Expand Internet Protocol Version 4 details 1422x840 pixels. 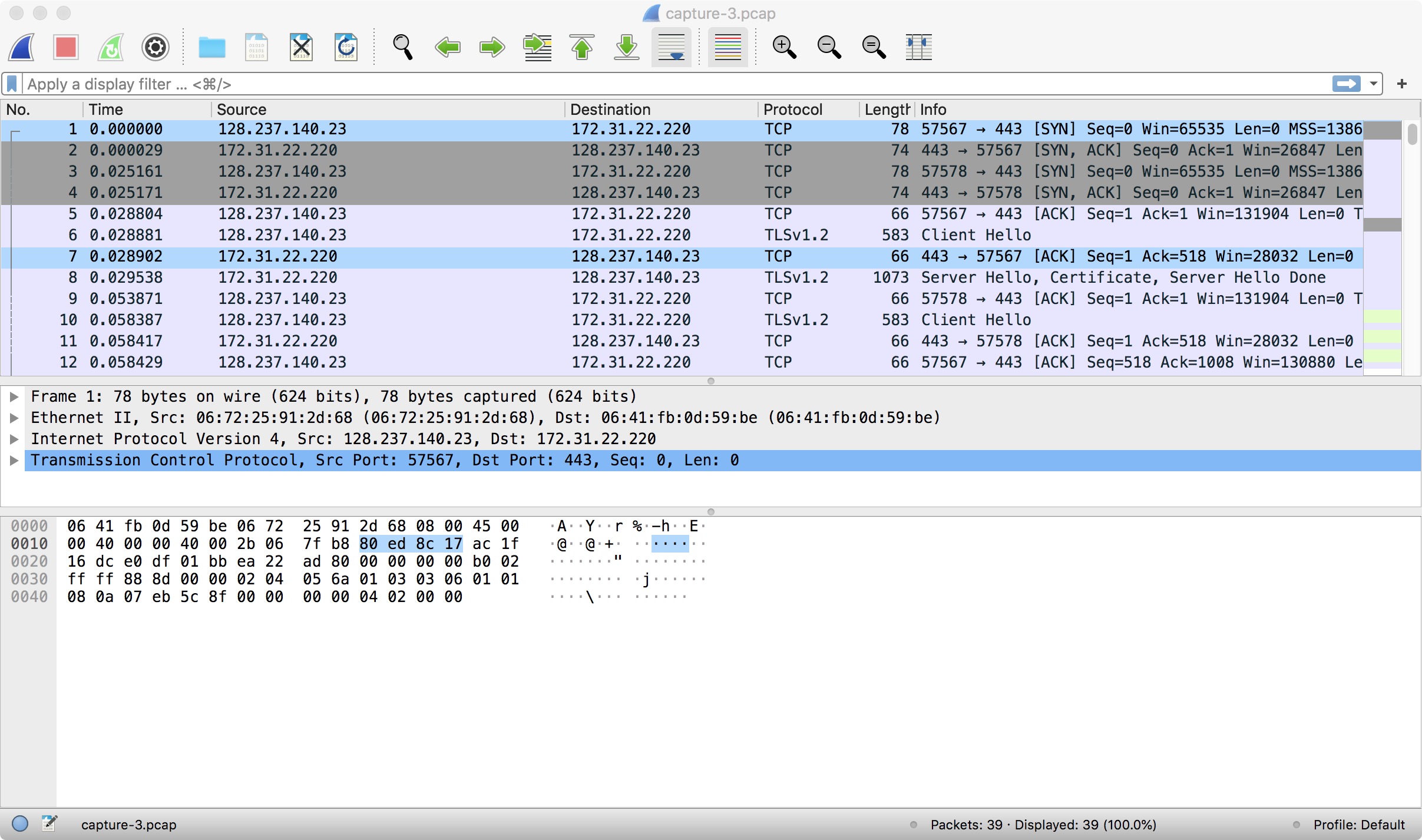(14, 439)
